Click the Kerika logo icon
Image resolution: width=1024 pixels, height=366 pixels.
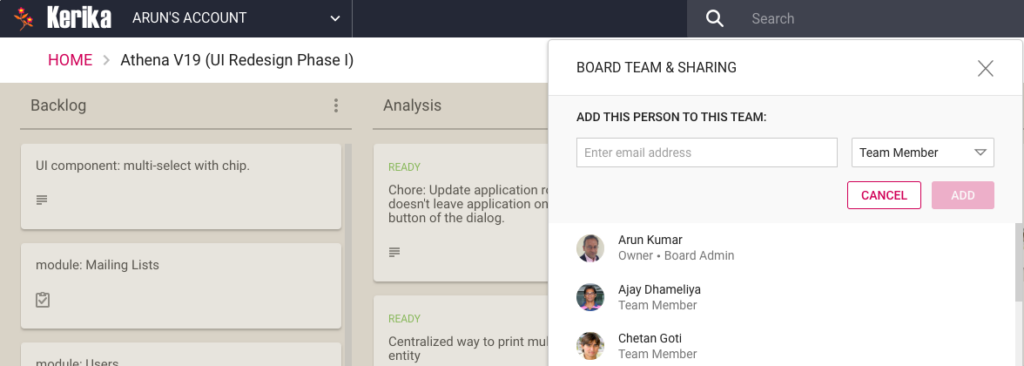24,18
